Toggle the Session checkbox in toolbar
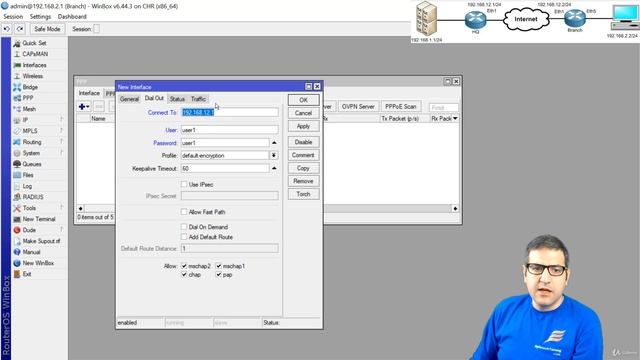Screen dimensions: 640x360 (x=96, y=29)
